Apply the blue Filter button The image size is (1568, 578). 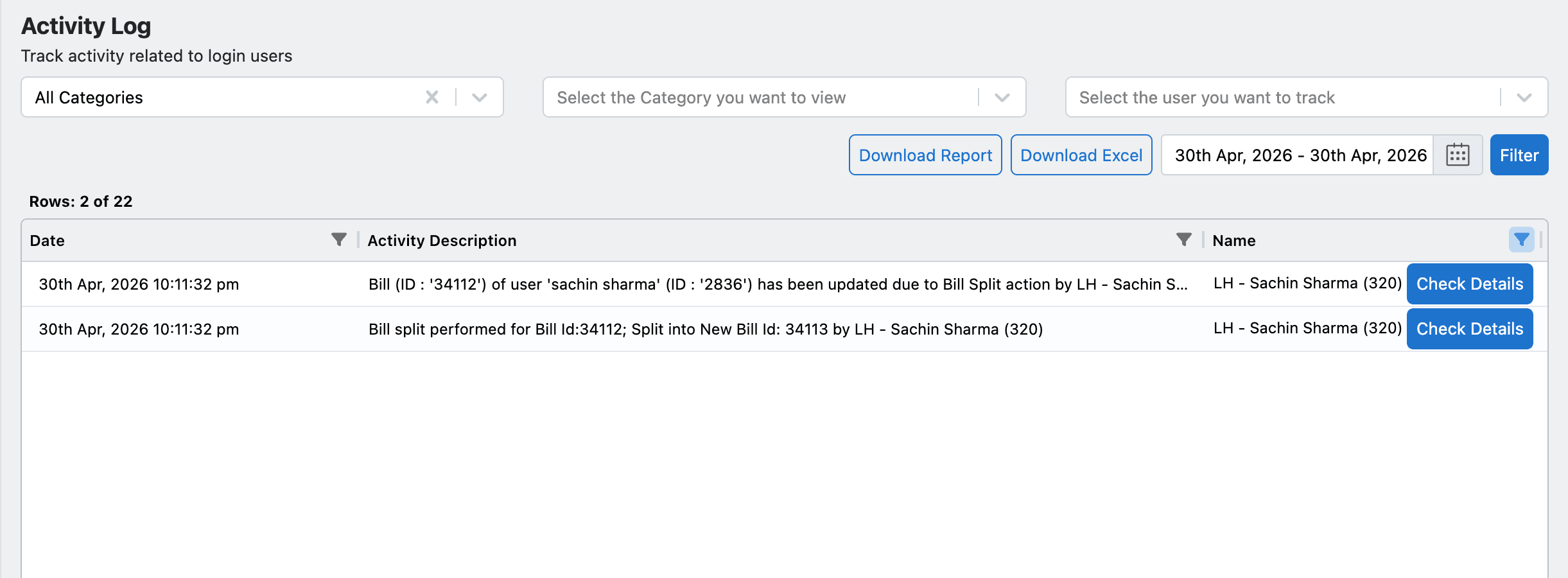(x=1519, y=155)
